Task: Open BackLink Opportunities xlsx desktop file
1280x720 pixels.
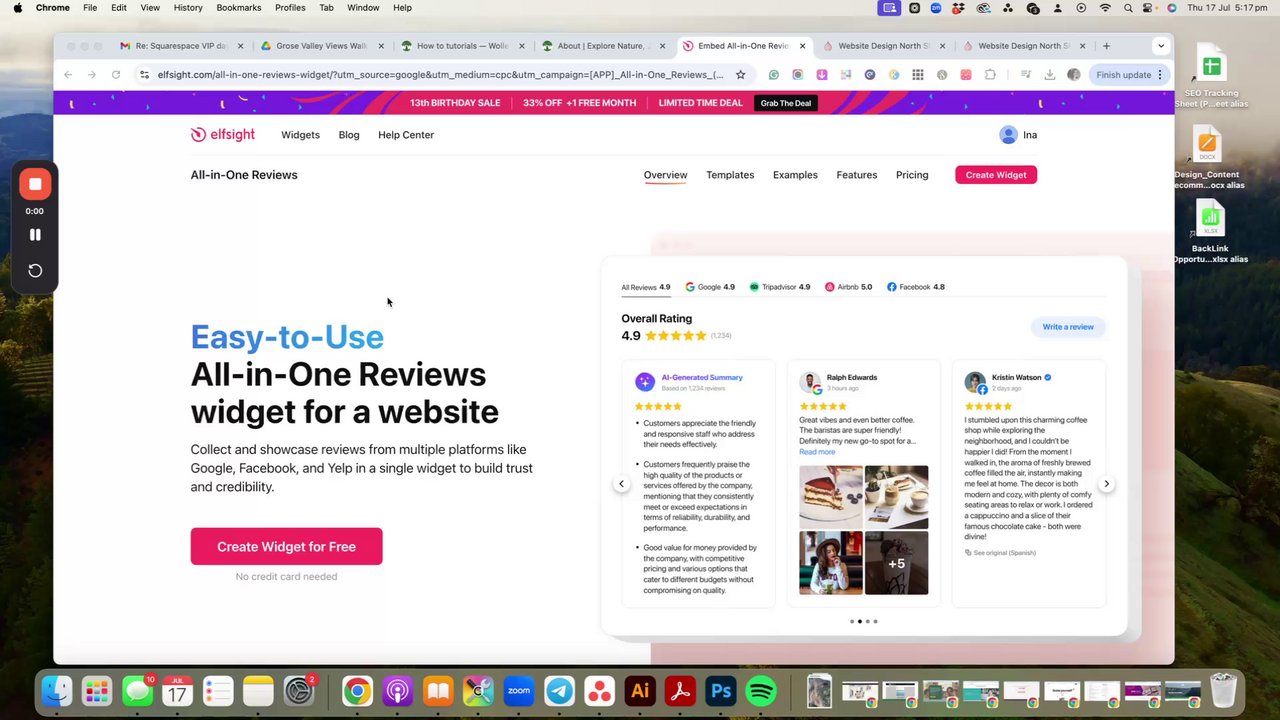Action: pos(1210,232)
